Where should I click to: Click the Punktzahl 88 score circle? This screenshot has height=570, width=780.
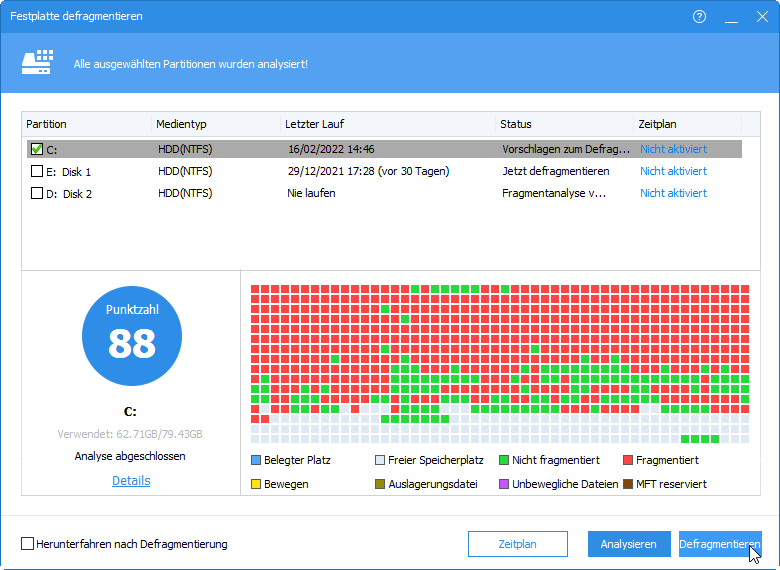[x=132, y=336]
